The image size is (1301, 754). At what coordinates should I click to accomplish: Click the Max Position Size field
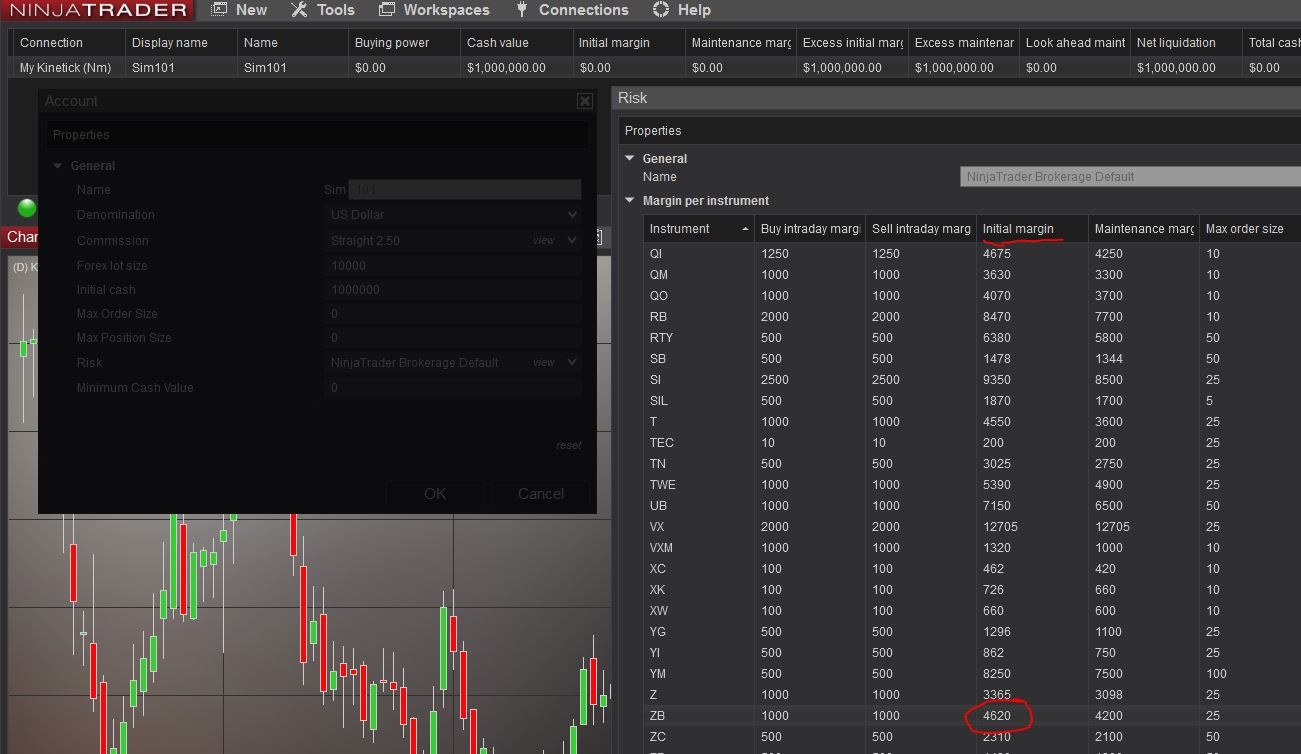[x=455, y=338]
